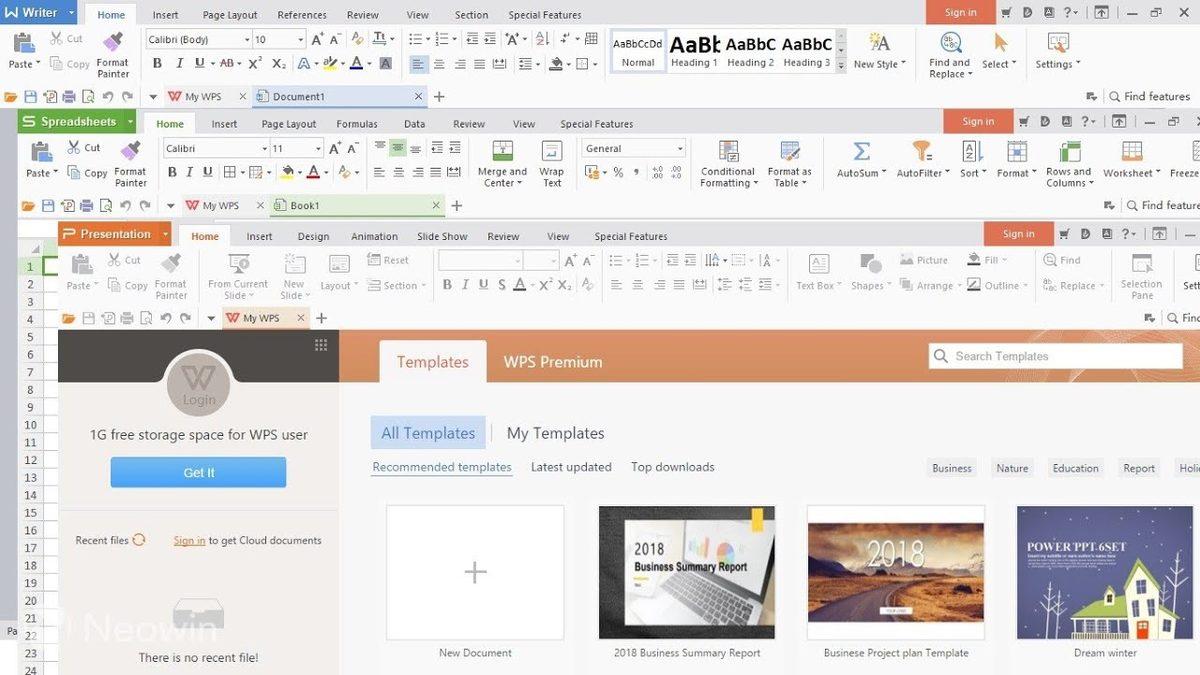Open Conditional Formatting in Spreadsheets
Viewport: 1200px width, 675px height.
pos(727,162)
